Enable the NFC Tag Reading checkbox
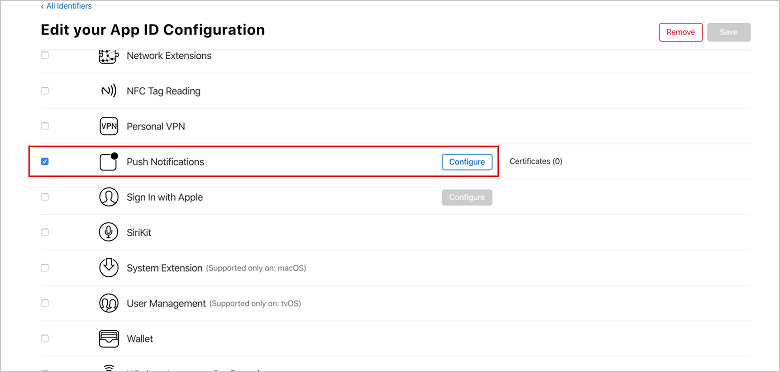 point(45,91)
